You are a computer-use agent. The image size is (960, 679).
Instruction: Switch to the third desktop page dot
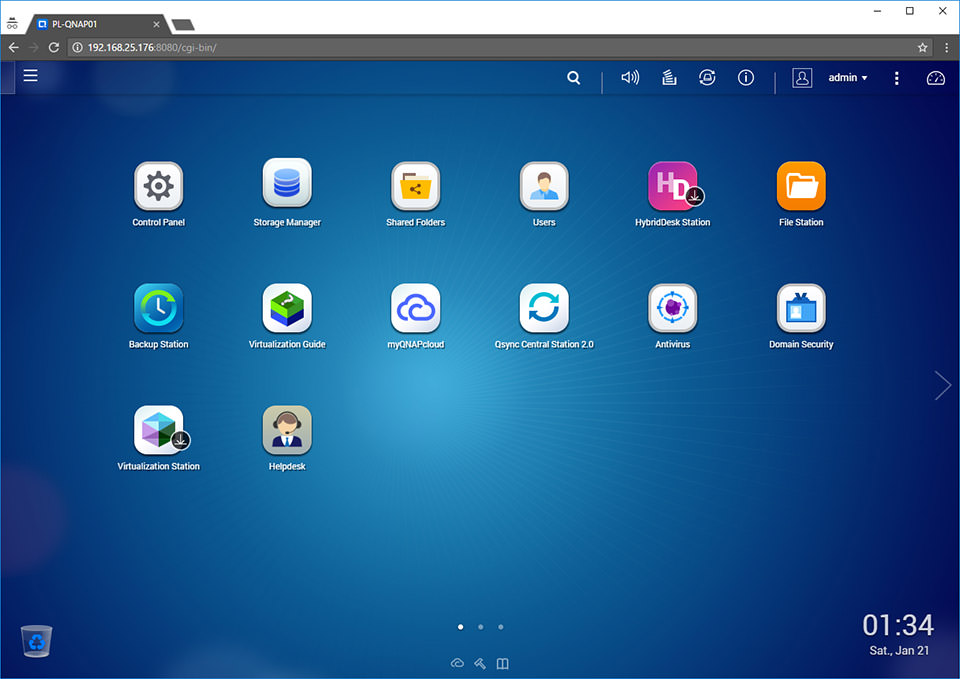coord(501,627)
